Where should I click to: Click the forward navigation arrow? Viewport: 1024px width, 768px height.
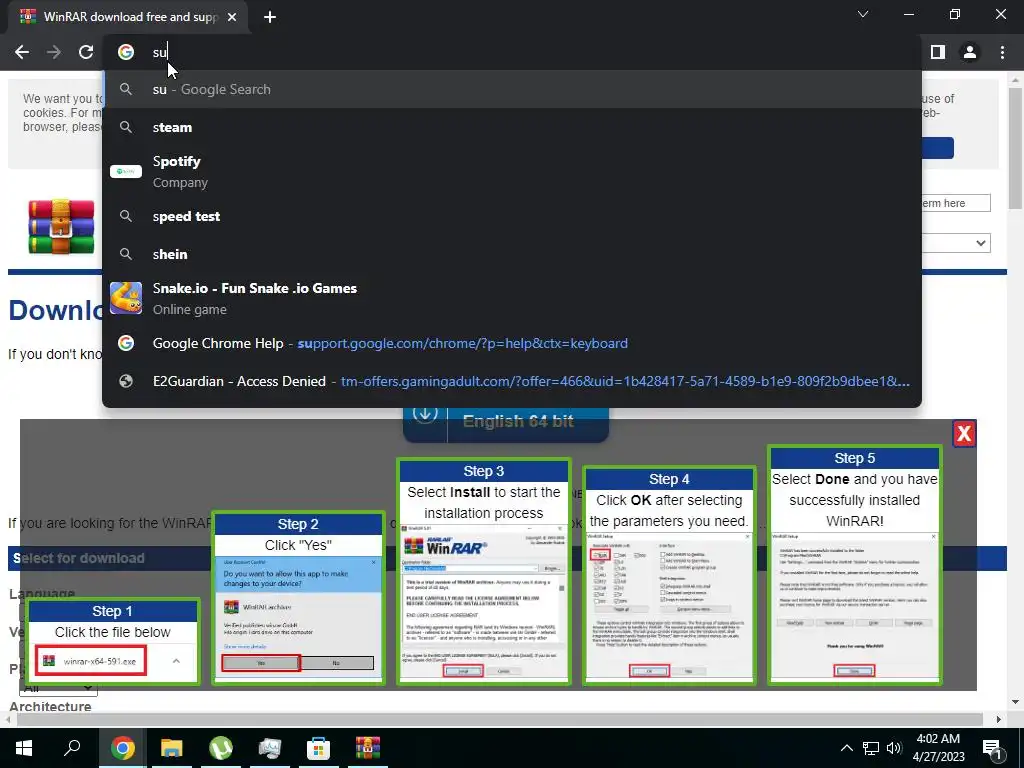54,52
